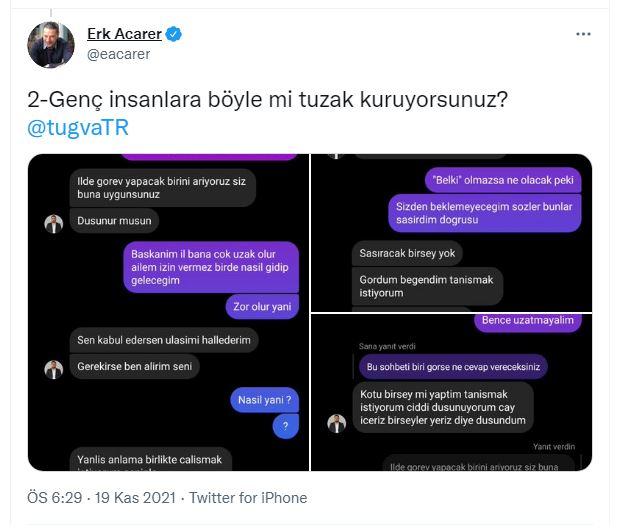Screen dimensions: 629x525
Task: Click the blue question mark bubble
Action: [286, 426]
